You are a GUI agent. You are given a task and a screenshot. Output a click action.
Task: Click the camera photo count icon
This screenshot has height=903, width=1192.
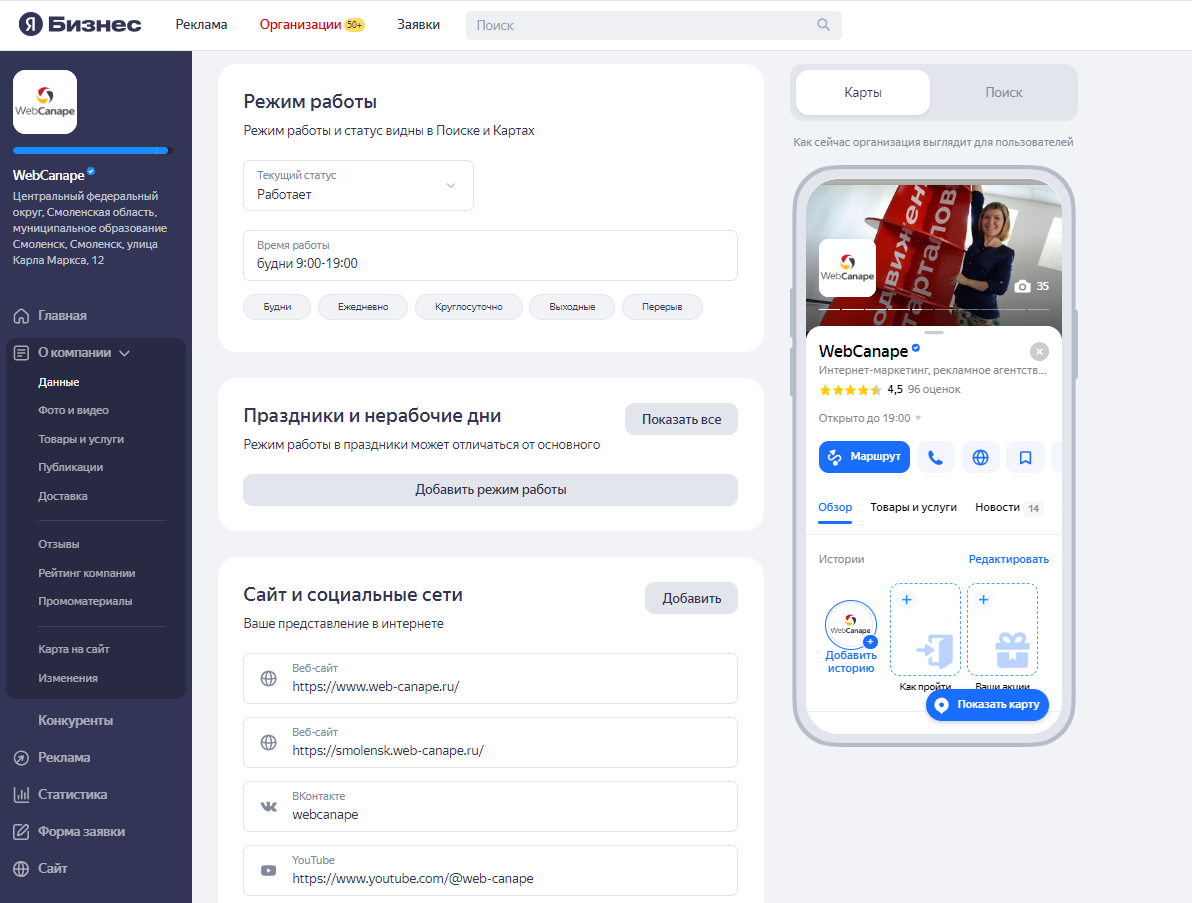[1023, 286]
